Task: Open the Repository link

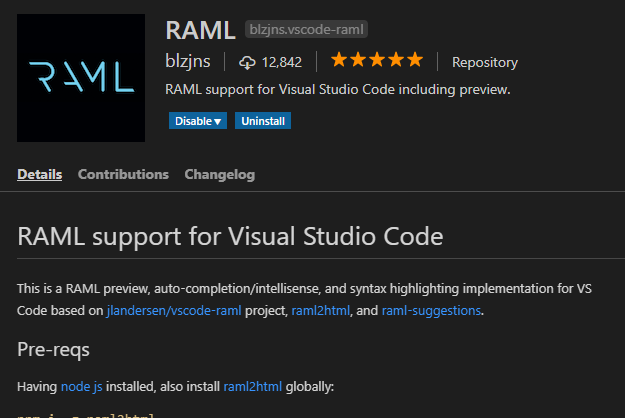Action: [x=485, y=63]
